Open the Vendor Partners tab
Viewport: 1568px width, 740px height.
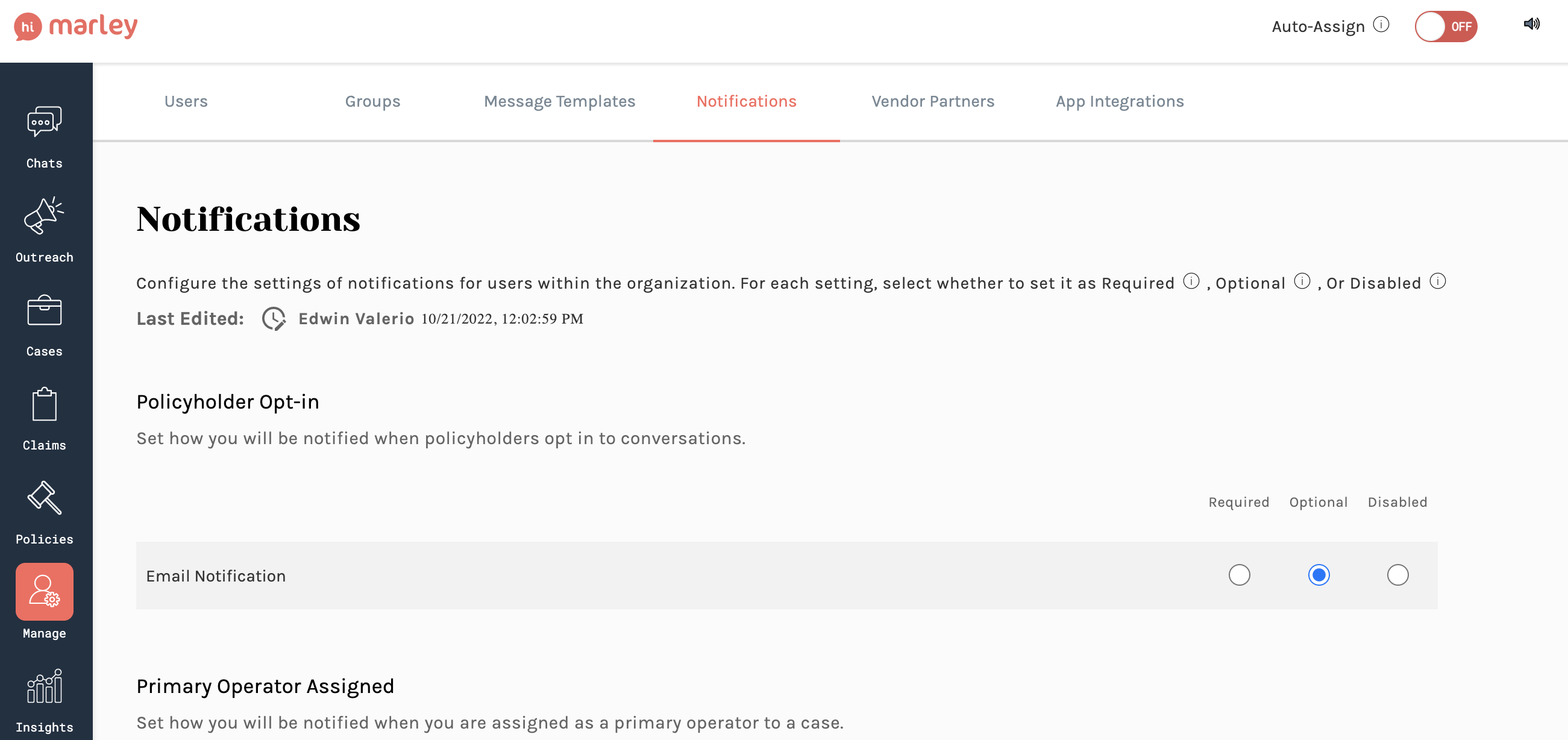(932, 101)
